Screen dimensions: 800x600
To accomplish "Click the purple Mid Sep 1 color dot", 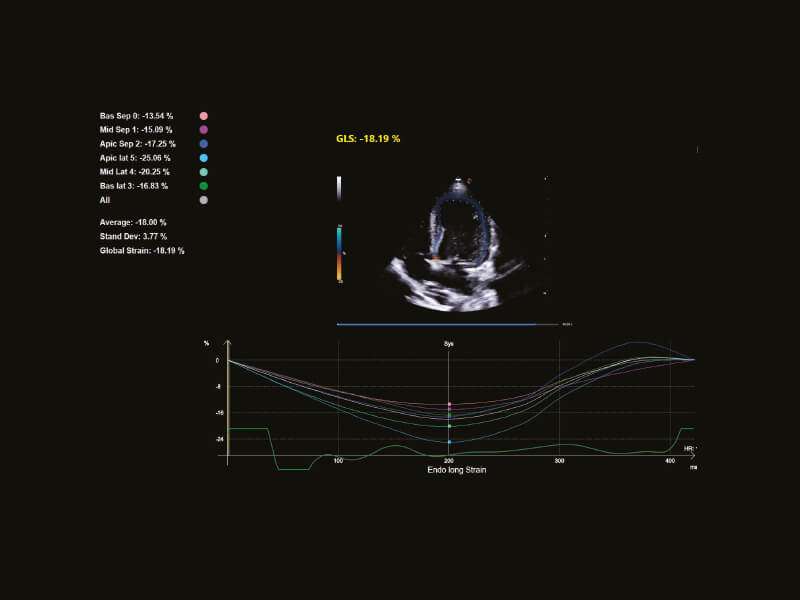I will (x=204, y=130).
